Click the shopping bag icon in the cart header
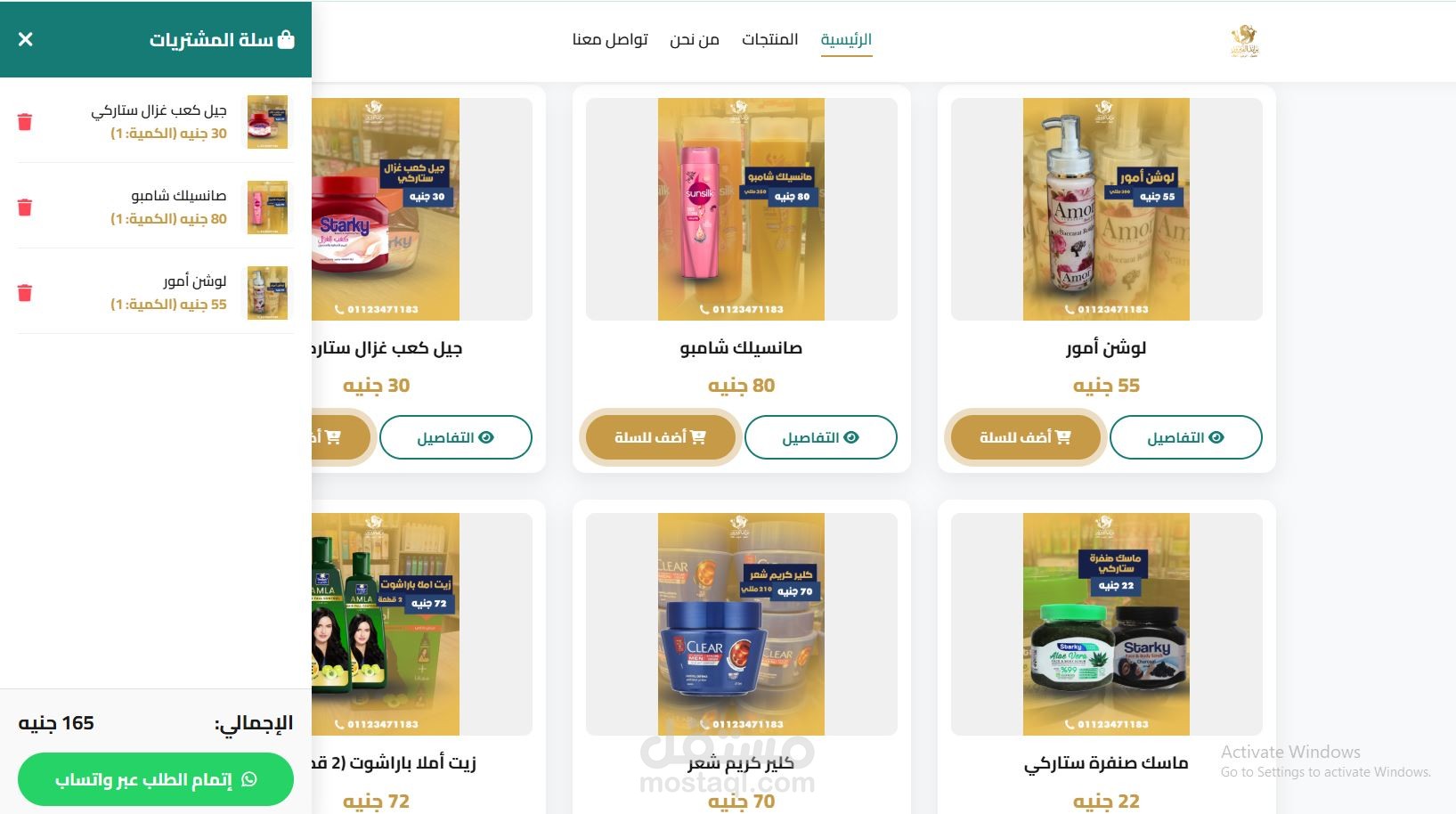 (286, 39)
